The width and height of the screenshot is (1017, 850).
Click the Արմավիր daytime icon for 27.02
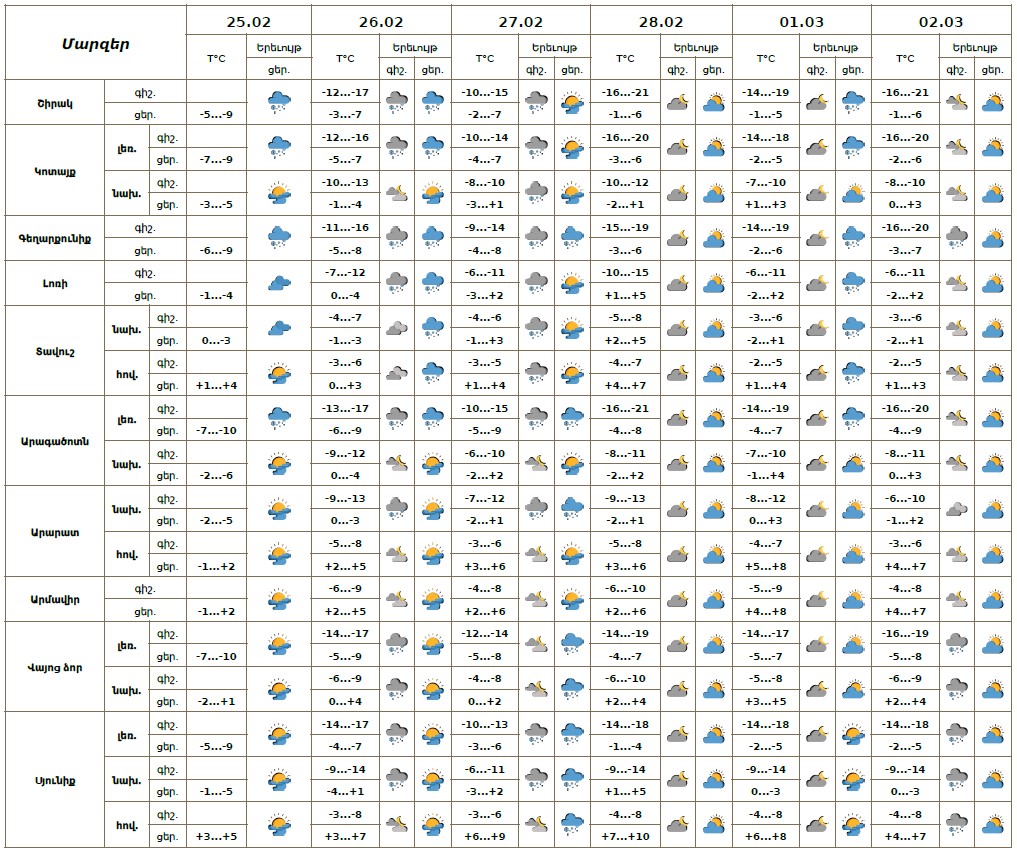tap(572, 600)
